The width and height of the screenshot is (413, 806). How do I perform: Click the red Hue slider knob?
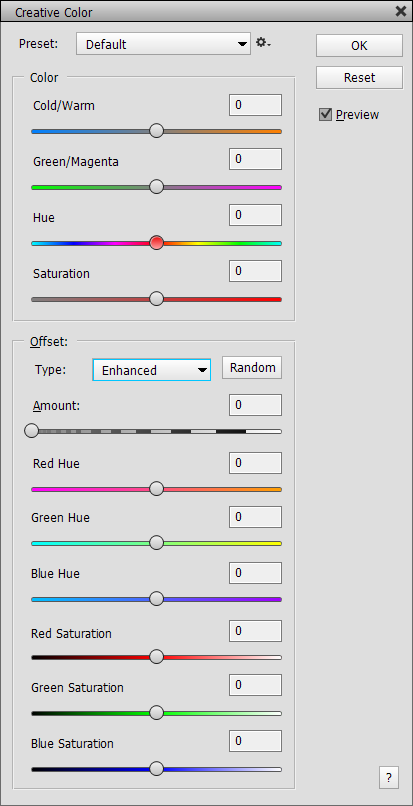(156, 243)
